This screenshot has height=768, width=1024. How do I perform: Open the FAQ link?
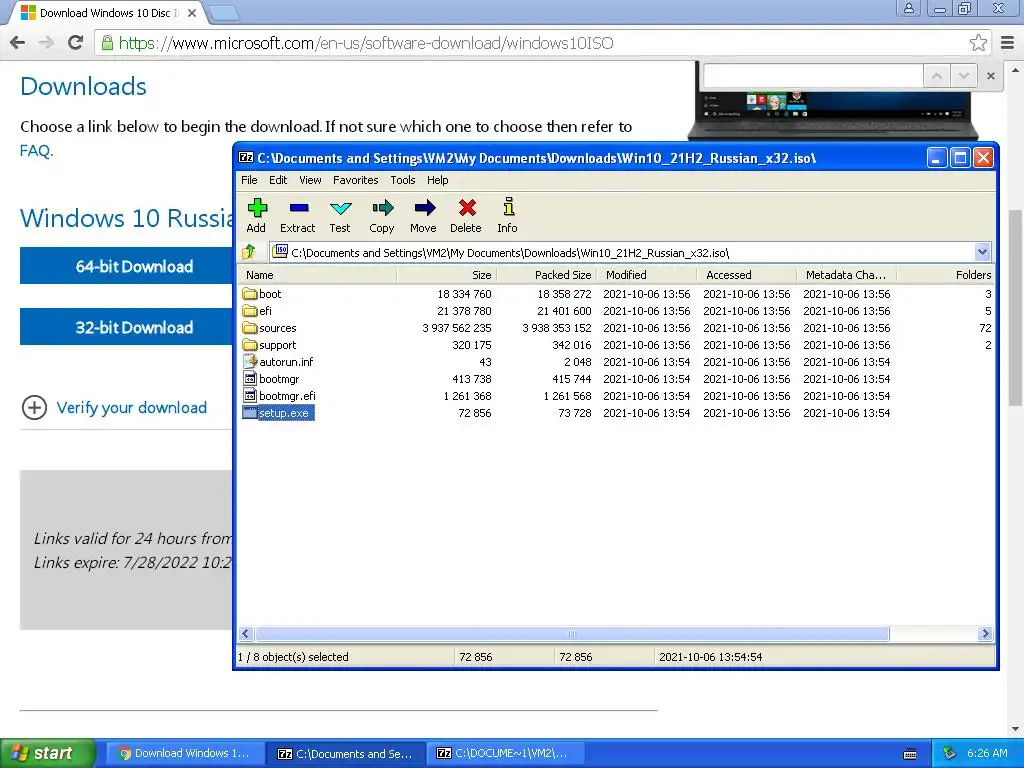tap(35, 151)
